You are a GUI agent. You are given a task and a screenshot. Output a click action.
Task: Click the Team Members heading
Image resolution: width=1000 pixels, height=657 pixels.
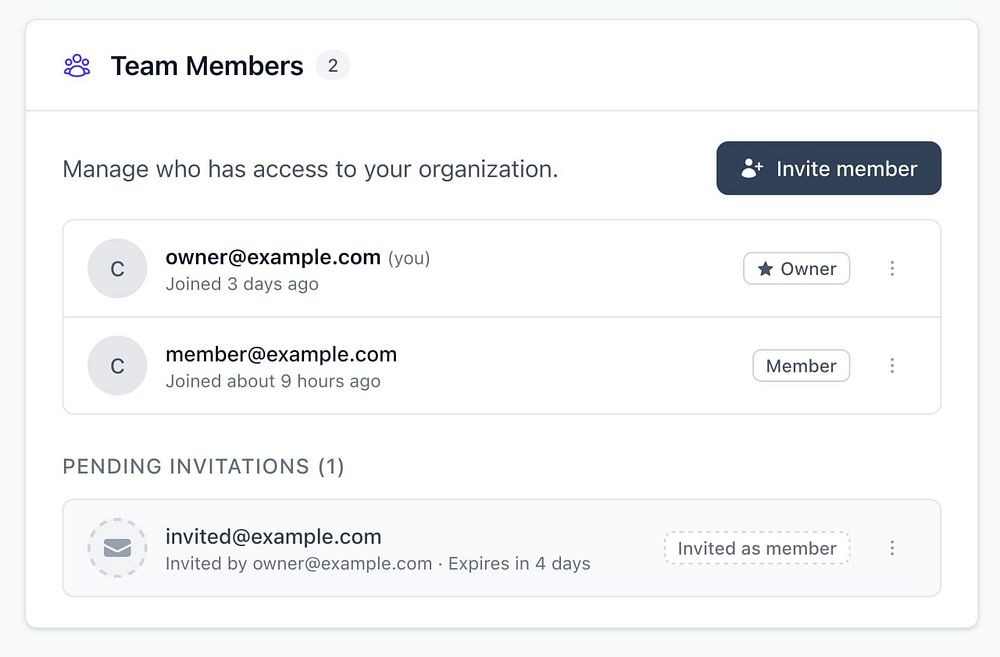click(x=207, y=67)
